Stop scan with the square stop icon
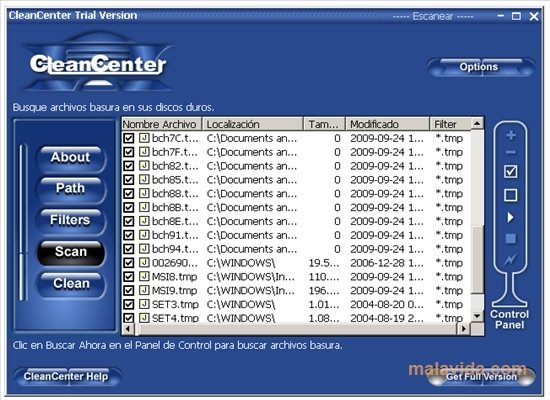 click(x=510, y=239)
